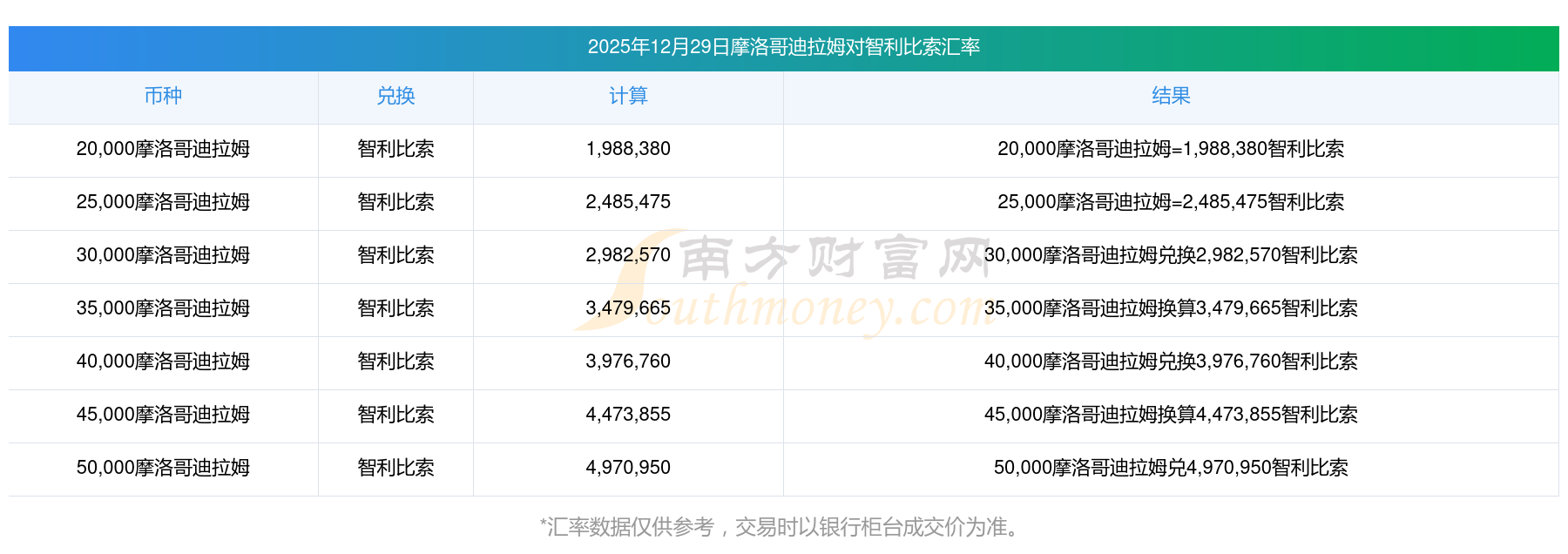Select the 25,000摩洛哥迪拉姆 currency cell
This screenshot has height=554, width=1568.
click(x=163, y=202)
